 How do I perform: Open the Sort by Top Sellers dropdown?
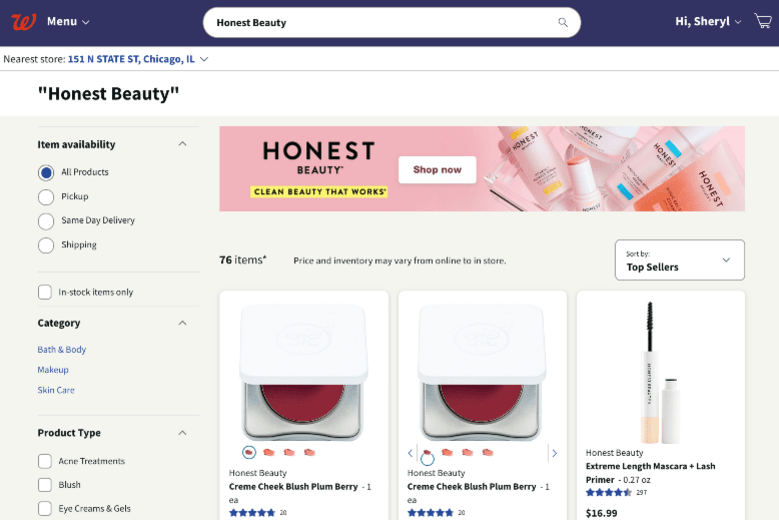[x=680, y=260]
